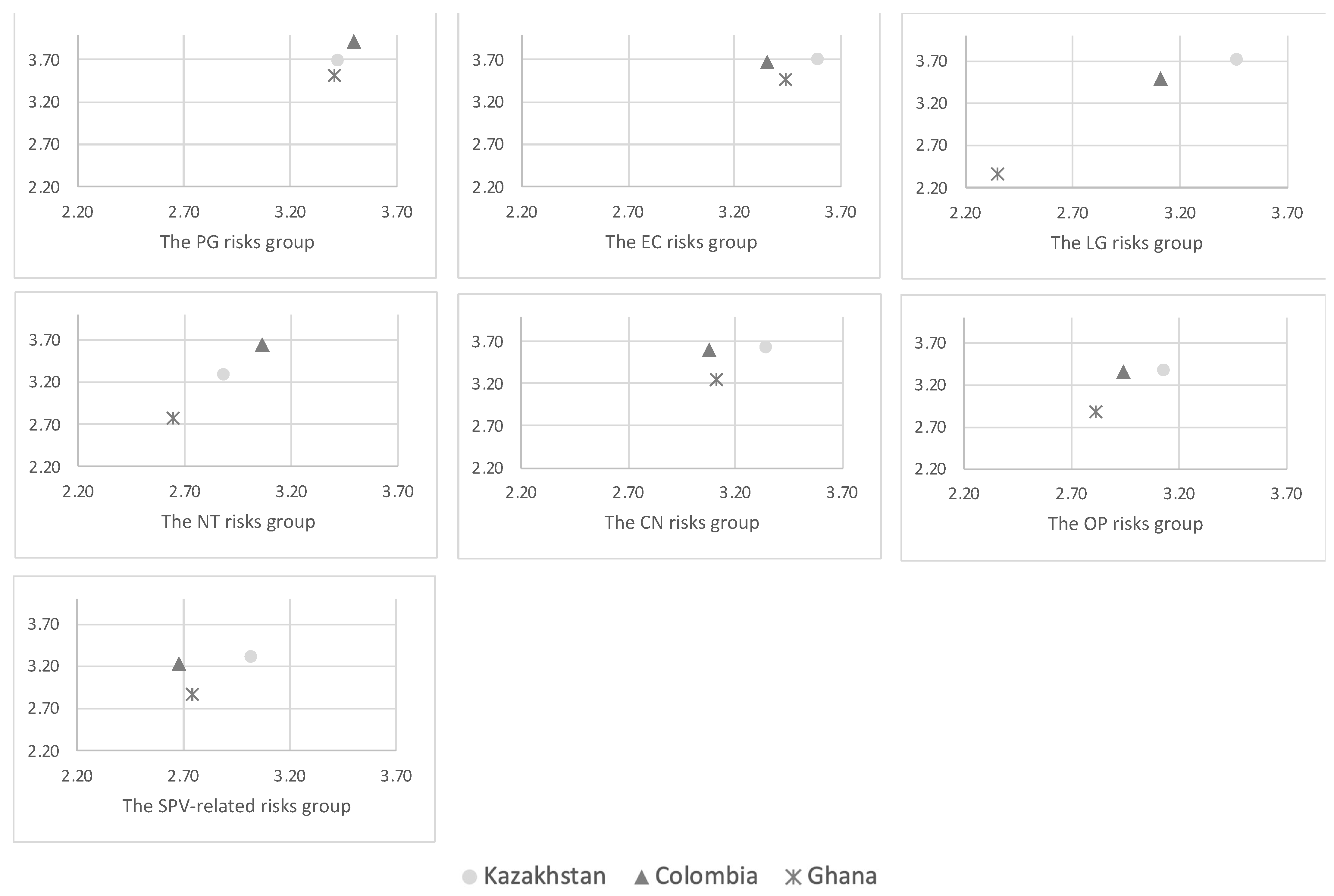The width and height of the screenshot is (1334, 896).
Task: Select Kazakhstan circle marker in OP risks chart
Action: (1163, 370)
